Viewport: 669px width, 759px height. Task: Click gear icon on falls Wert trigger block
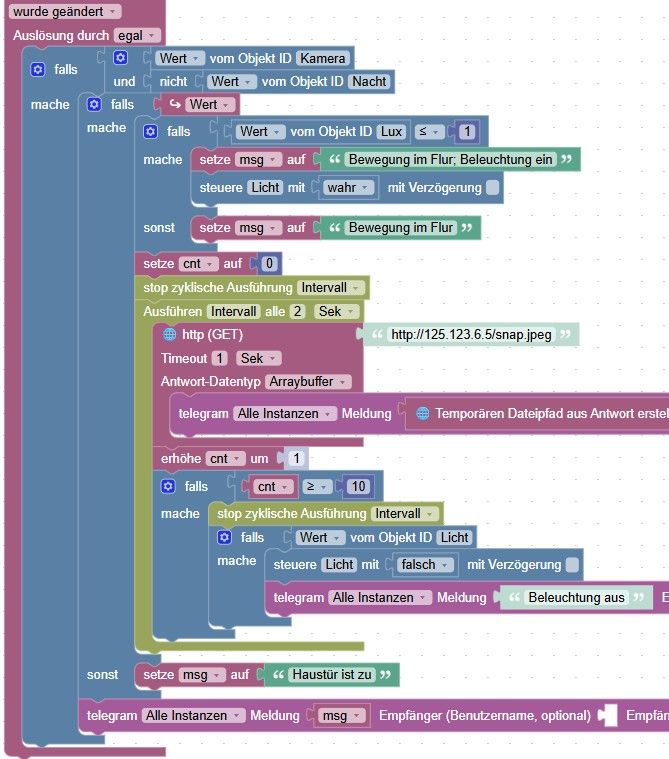click(x=94, y=104)
